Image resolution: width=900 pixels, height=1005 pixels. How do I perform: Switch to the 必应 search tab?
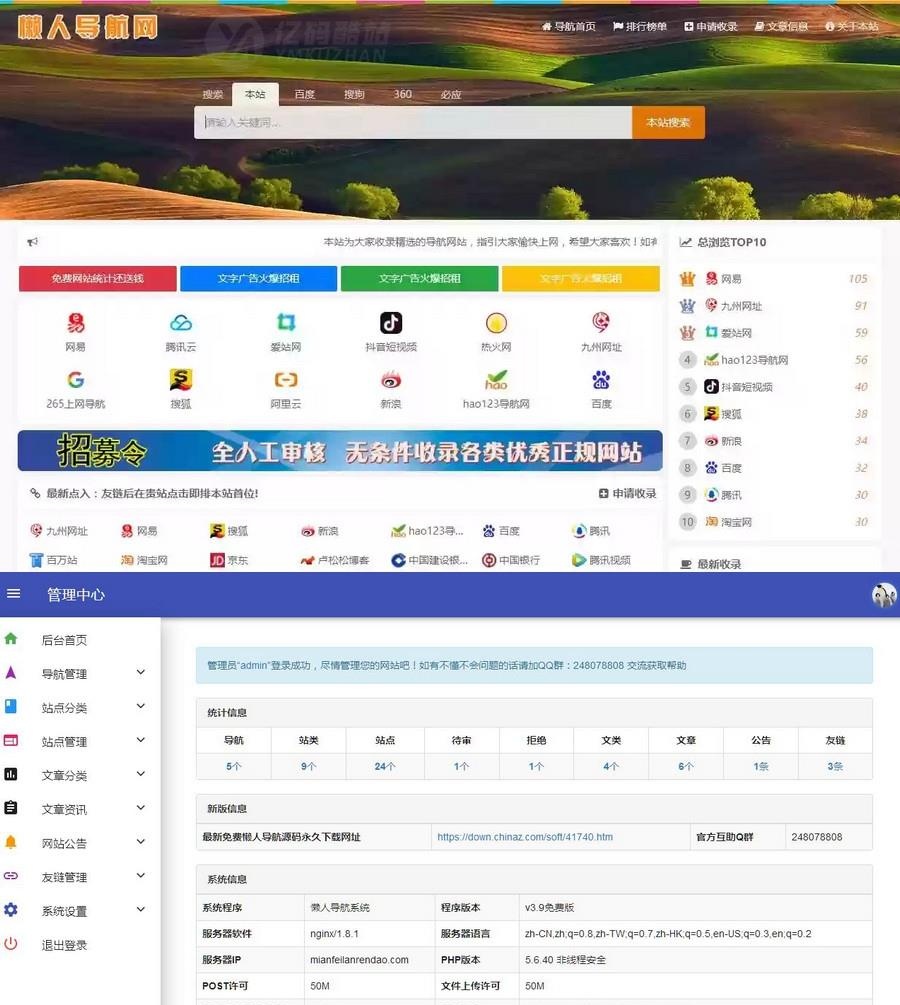tap(451, 94)
